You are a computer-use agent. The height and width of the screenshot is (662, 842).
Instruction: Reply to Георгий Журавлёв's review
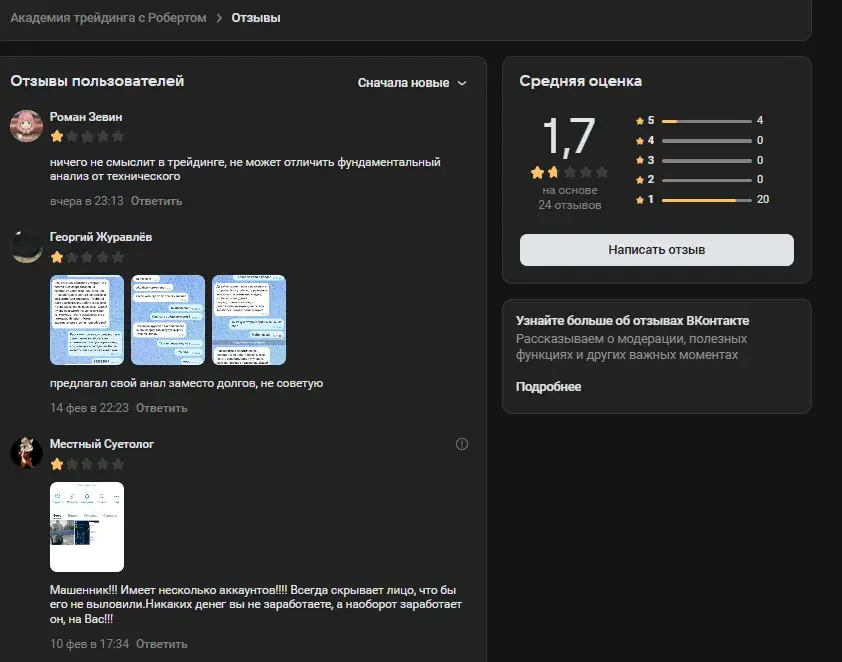(x=162, y=408)
